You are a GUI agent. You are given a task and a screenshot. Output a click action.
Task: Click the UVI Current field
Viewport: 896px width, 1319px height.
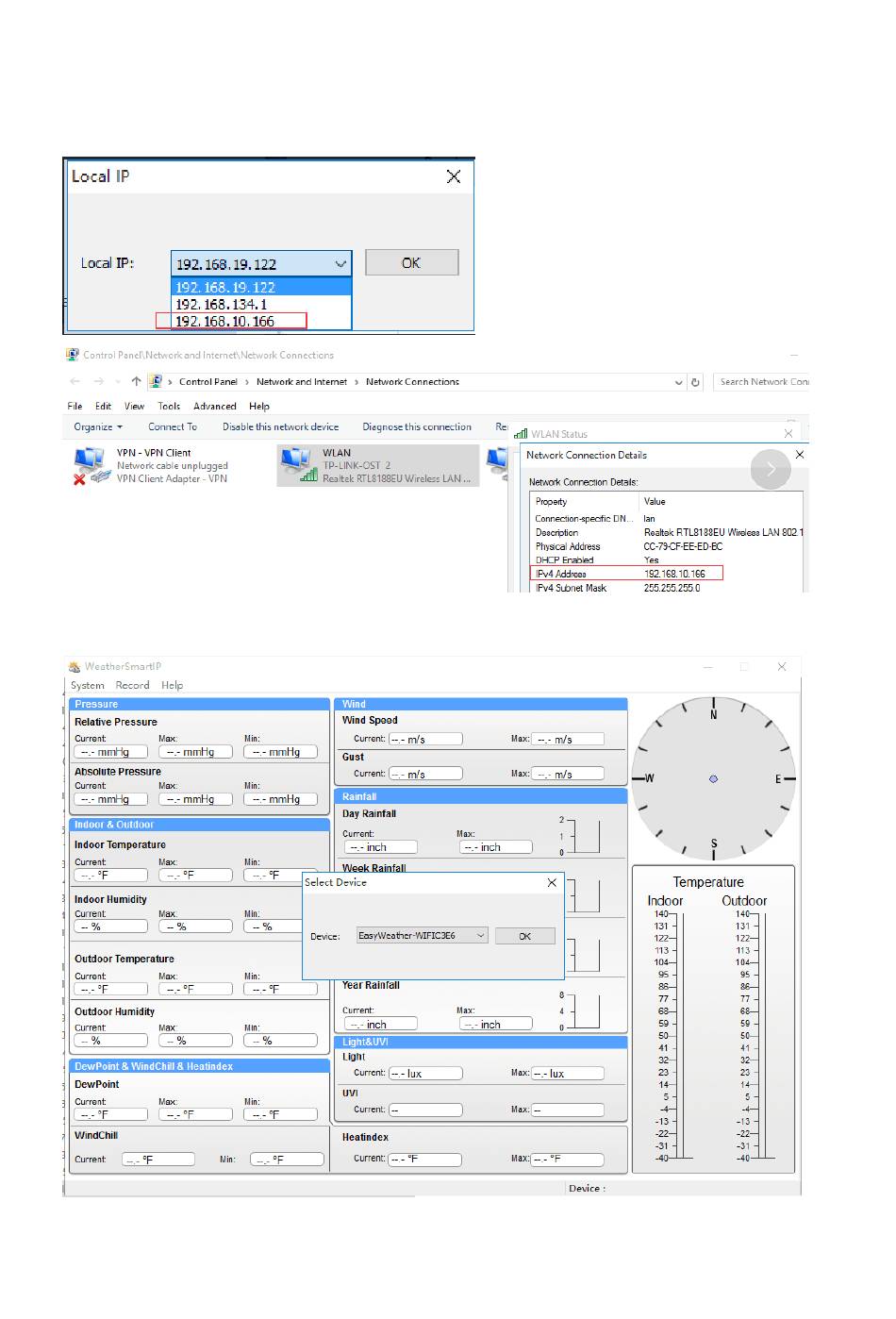coord(425,1110)
